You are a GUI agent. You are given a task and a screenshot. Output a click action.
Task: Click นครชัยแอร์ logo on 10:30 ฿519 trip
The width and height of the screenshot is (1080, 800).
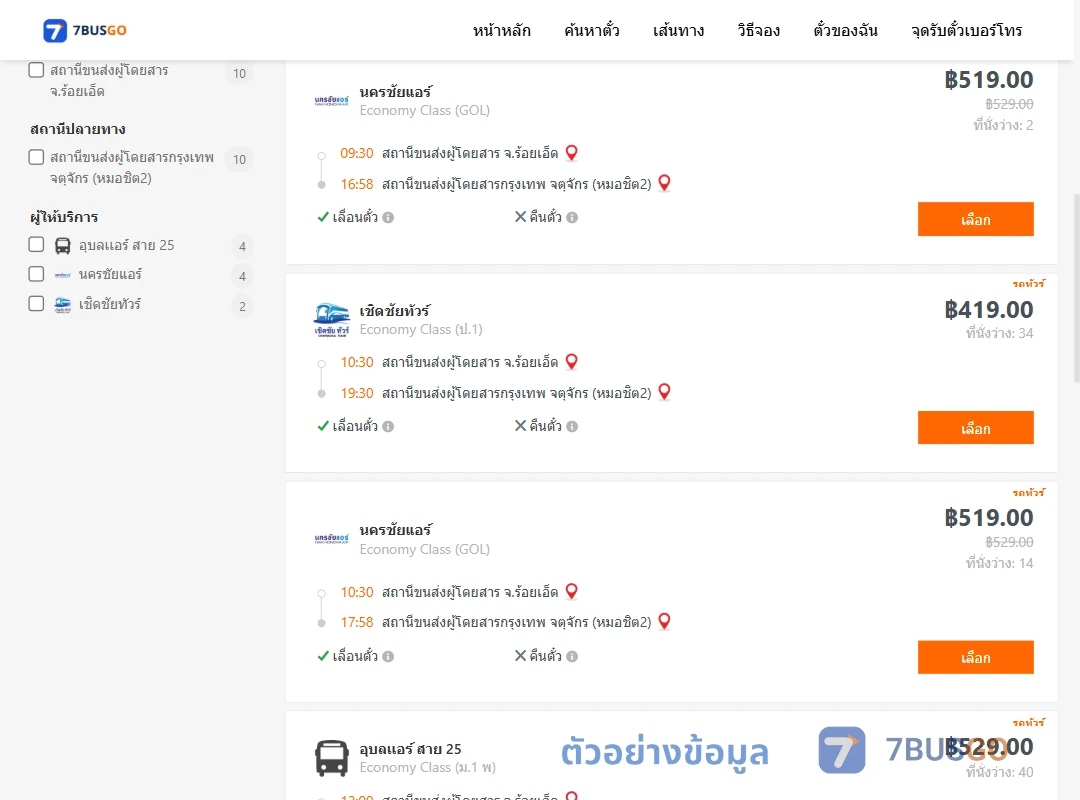[x=331, y=539]
